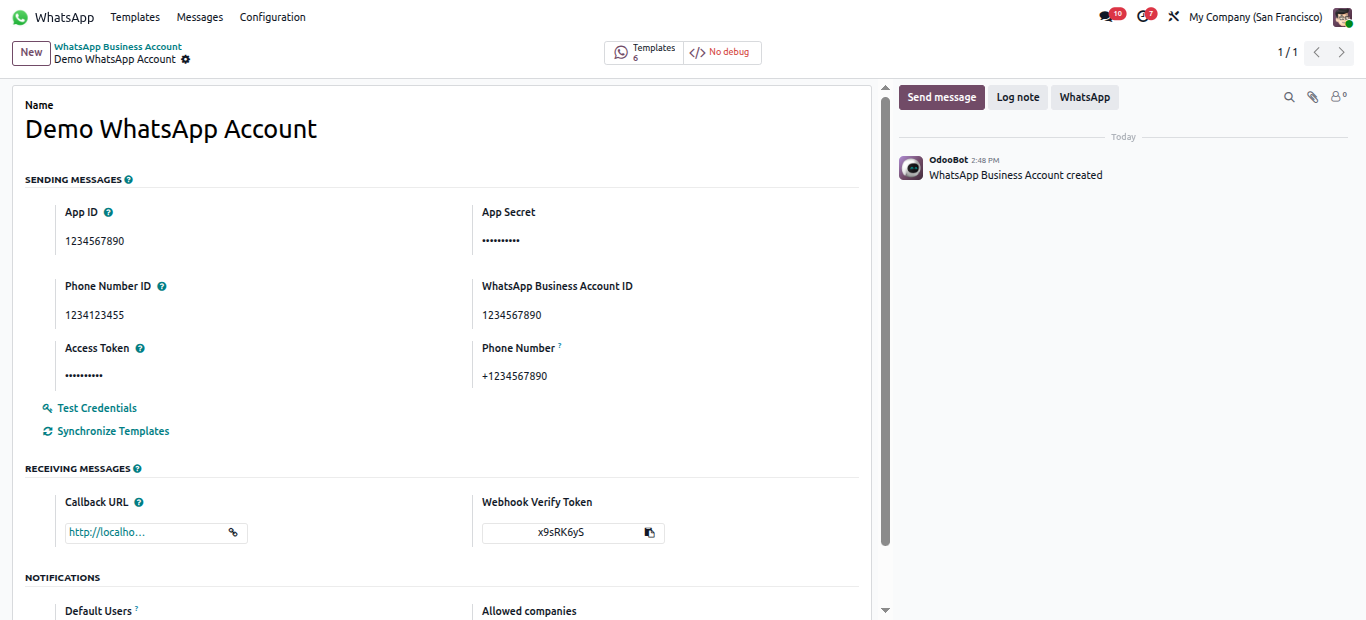Open the Configuration menu
This screenshot has width=1366, height=620.
tap(272, 17)
